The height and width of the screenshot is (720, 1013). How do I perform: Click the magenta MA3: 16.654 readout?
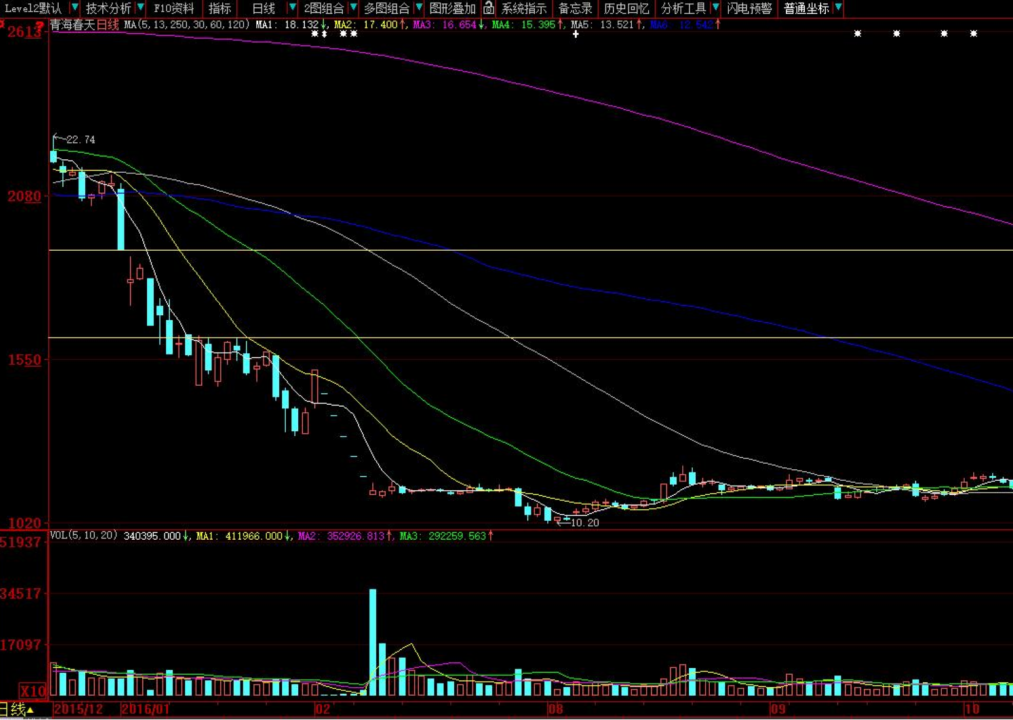click(444, 25)
